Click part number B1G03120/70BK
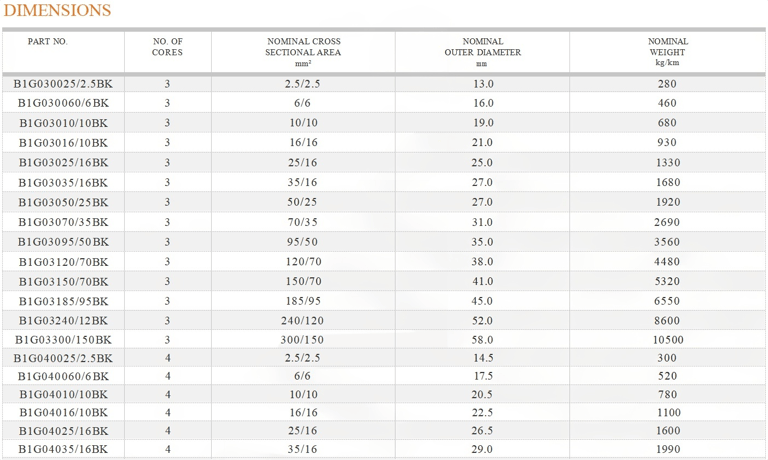The height and width of the screenshot is (460, 768). (x=63, y=262)
